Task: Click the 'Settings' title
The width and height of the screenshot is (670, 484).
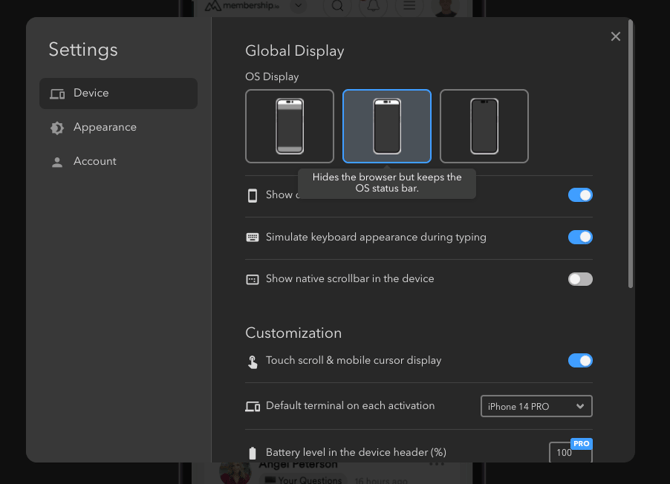Action: (83, 50)
